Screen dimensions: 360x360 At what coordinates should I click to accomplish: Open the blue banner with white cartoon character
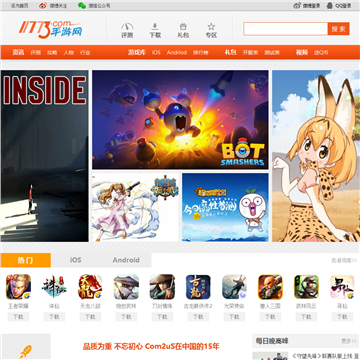point(225,207)
